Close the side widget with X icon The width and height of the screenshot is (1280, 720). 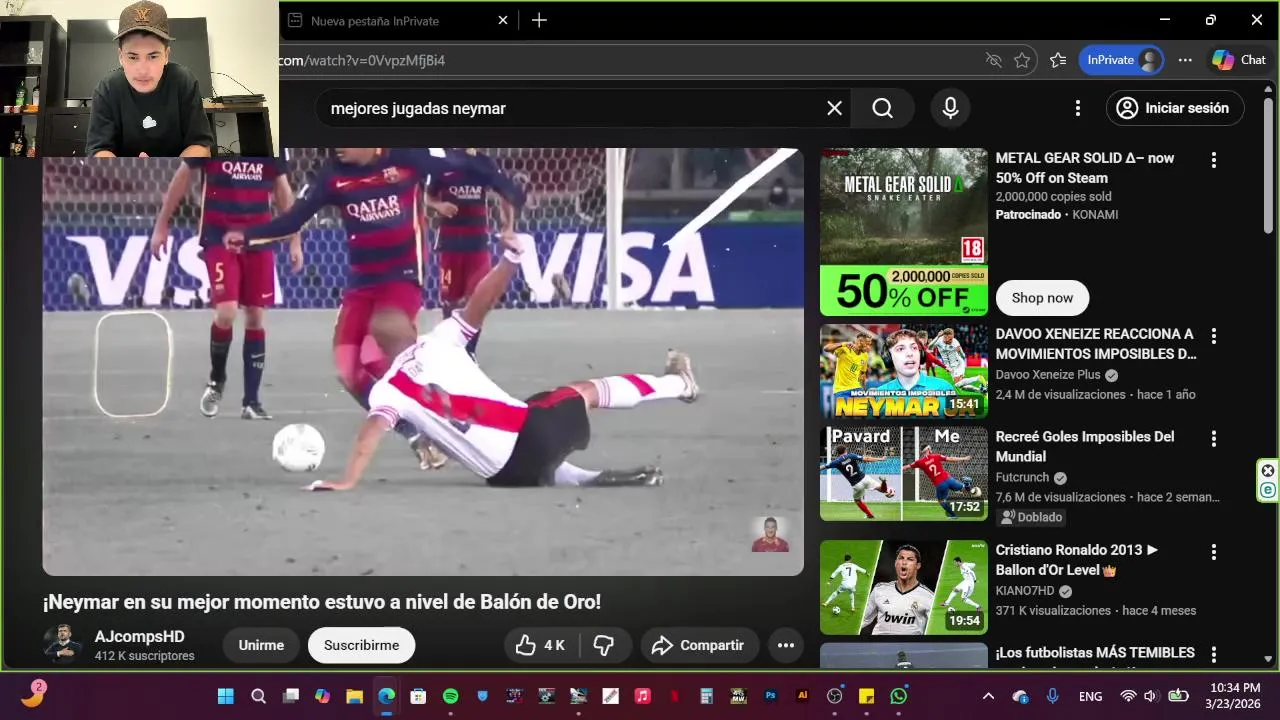point(1268,471)
